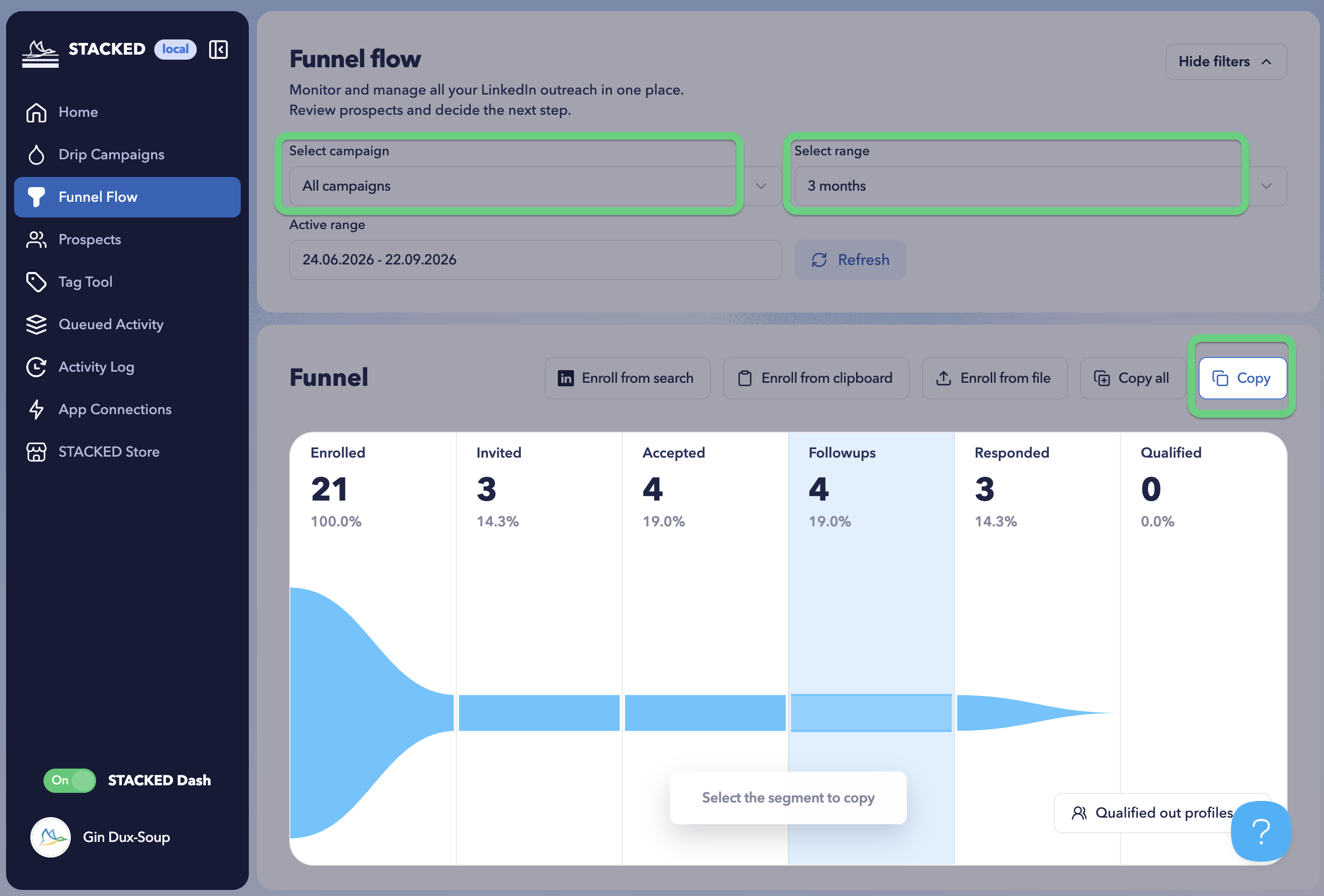Open Home from the sidebar
Screen dimensions: 1324x896
pyautogui.click(x=127, y=112)
